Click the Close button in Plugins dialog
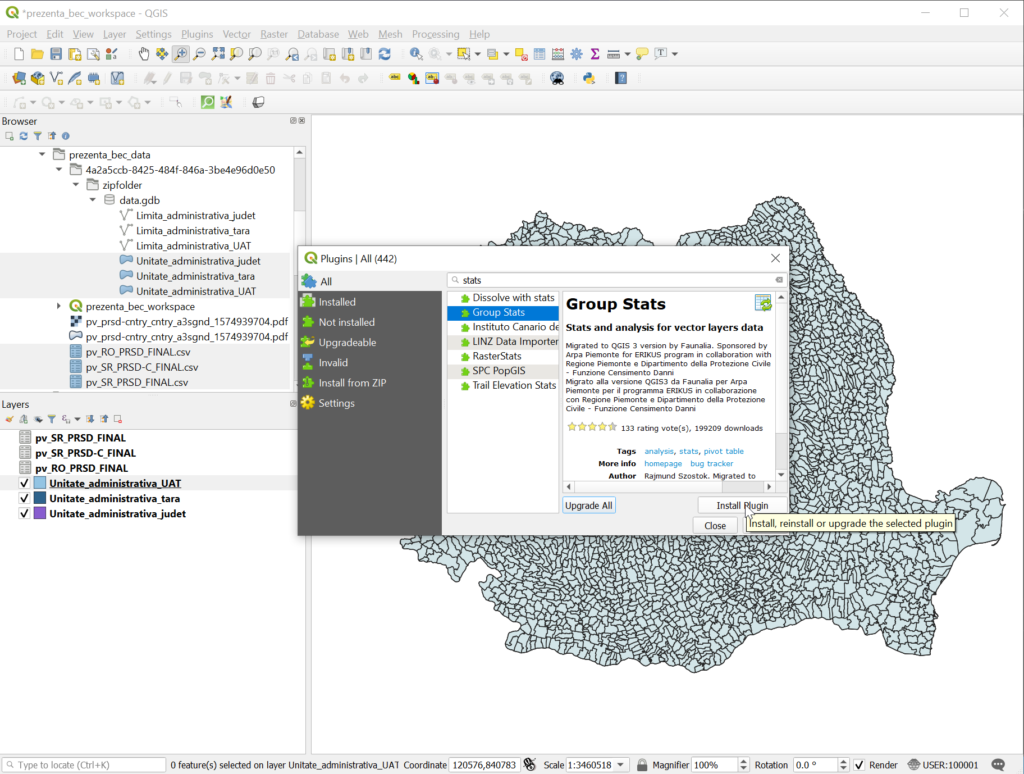The height and width of the screenshot is (774, 1024). [715, 526]
